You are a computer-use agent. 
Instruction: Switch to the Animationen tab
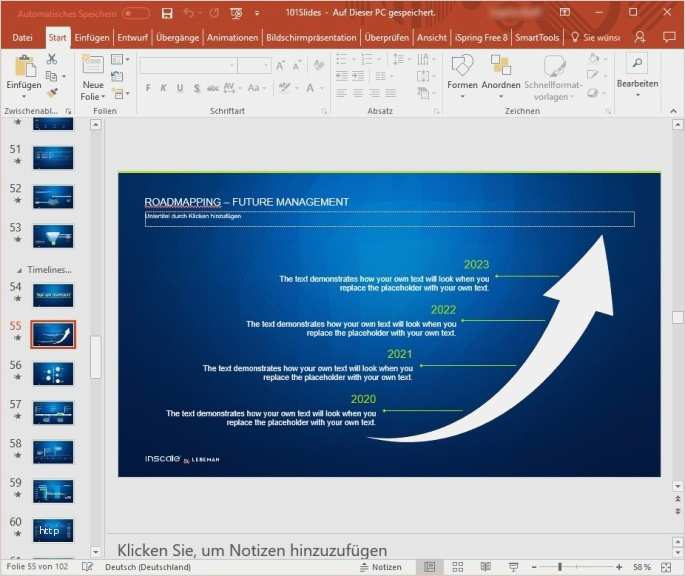click(232, 38)
